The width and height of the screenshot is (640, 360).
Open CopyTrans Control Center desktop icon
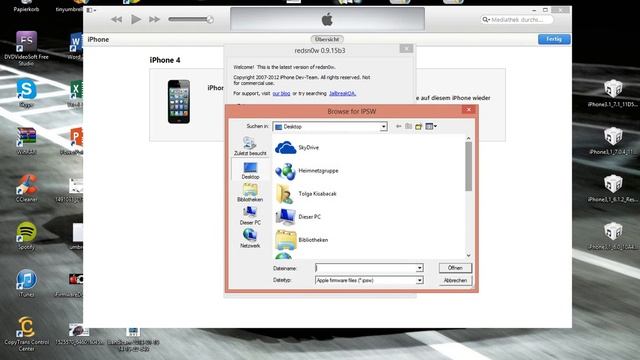(x=26, y=333)
